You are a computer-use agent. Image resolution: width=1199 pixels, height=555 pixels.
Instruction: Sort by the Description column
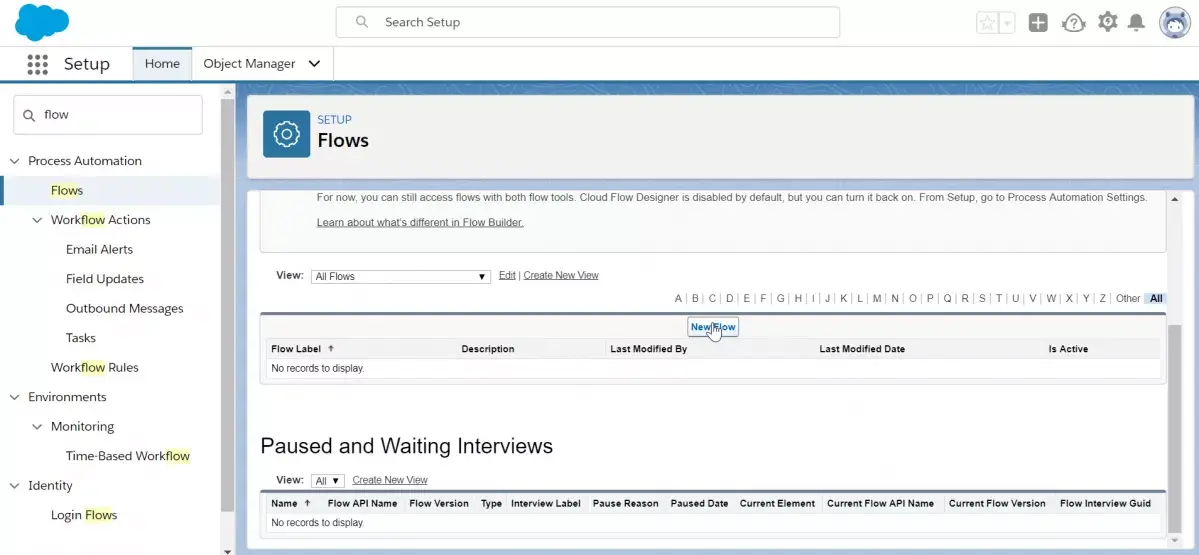pos(488,349)
